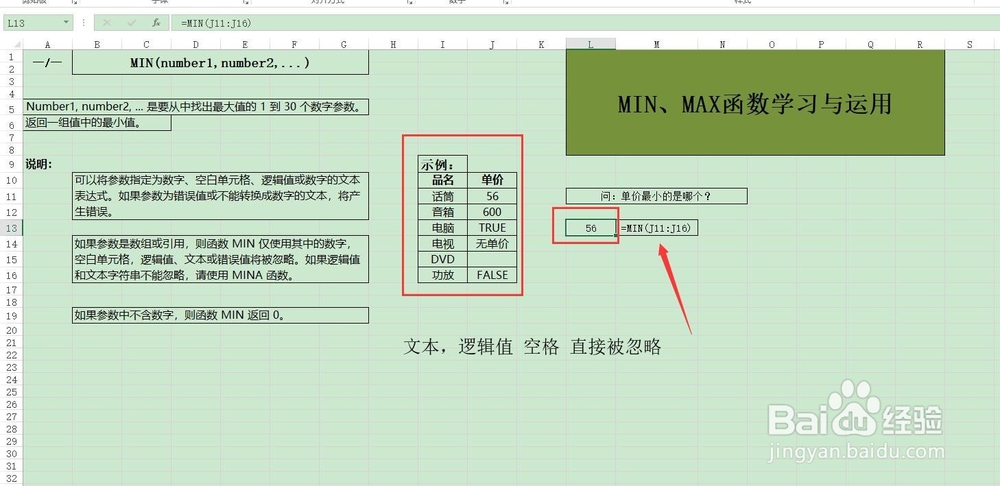The height and width of the screenshot is (486, 1000).
Task: Click the Name Box showing L13
Action: click(x=33, y=23)
